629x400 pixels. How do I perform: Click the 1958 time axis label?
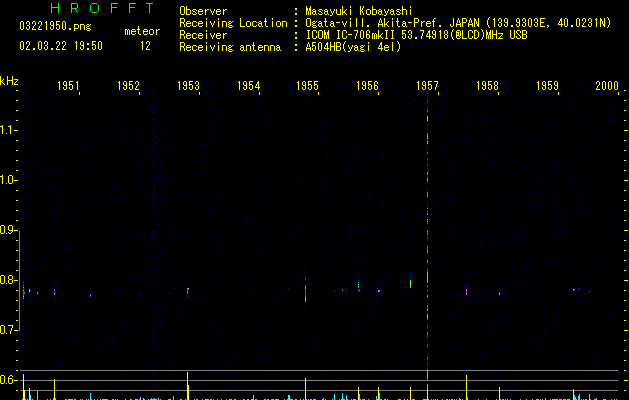[487, 86]
